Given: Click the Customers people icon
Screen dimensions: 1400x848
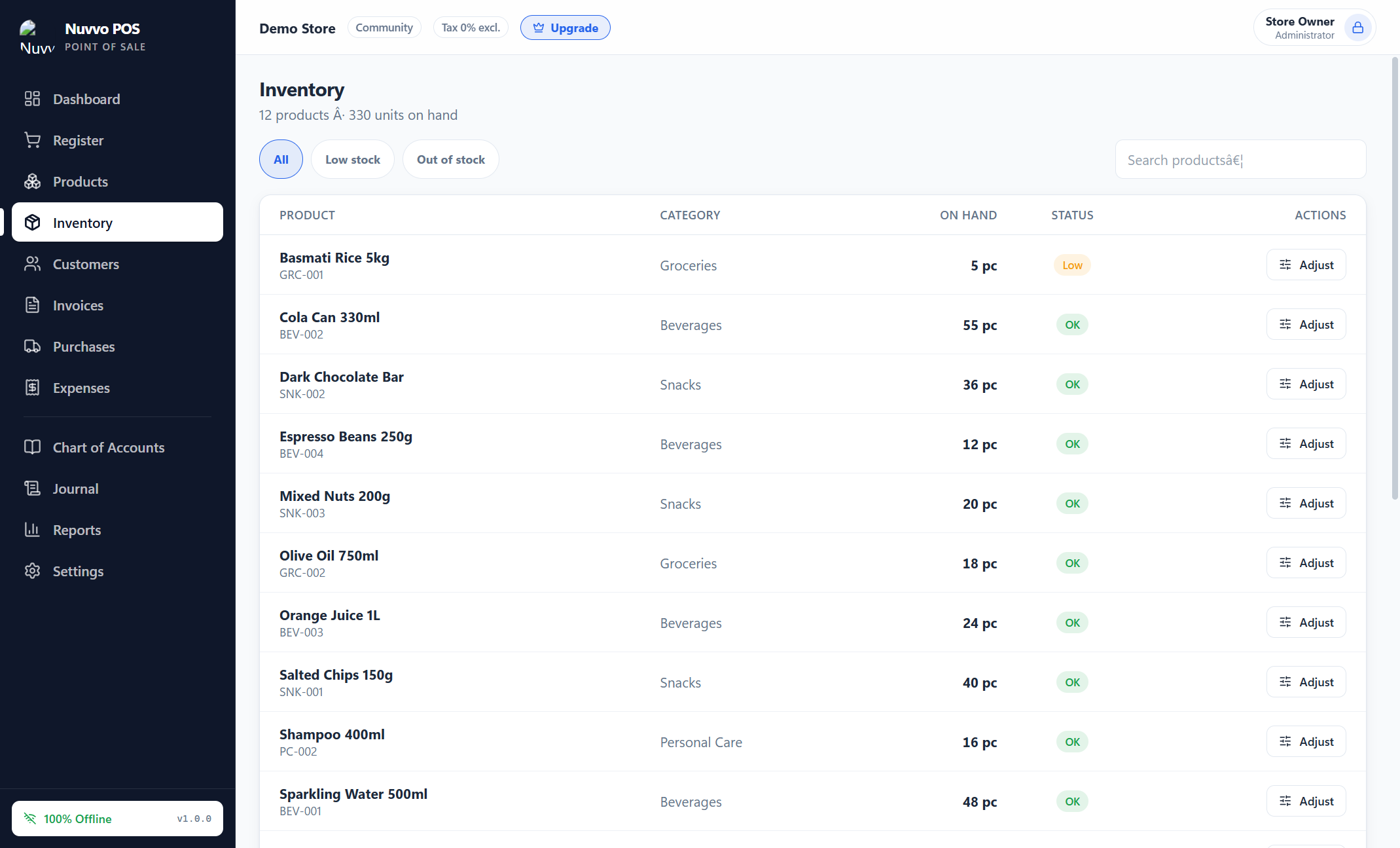Looking at the screenshot, I should 32,264.
